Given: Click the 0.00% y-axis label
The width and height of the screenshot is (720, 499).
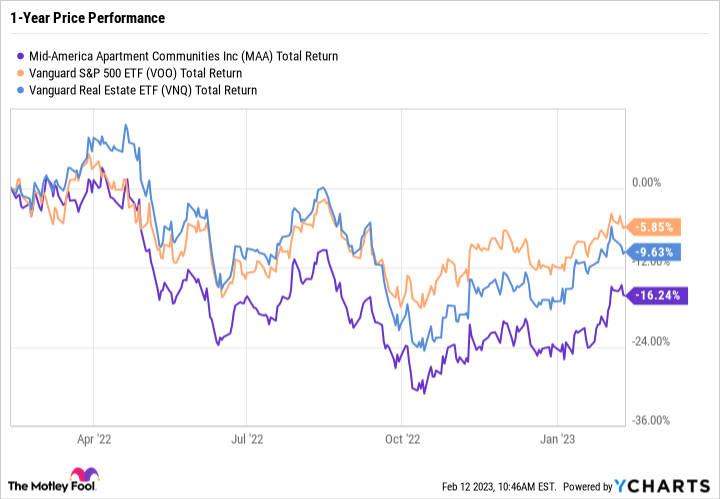Looking at the screenshot, I should 646,182.
